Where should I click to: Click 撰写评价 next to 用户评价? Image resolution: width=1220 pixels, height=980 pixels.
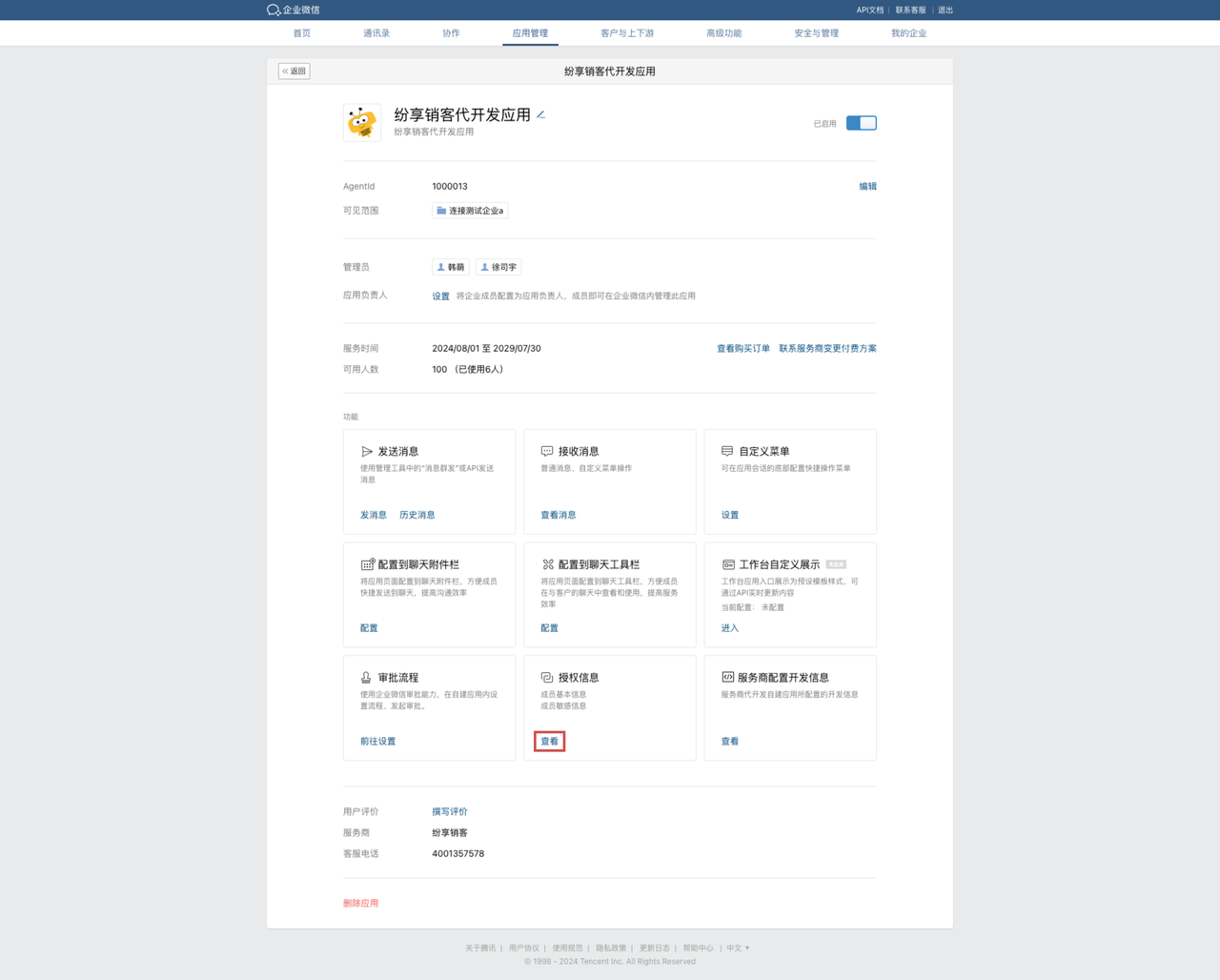pos(449,811)
